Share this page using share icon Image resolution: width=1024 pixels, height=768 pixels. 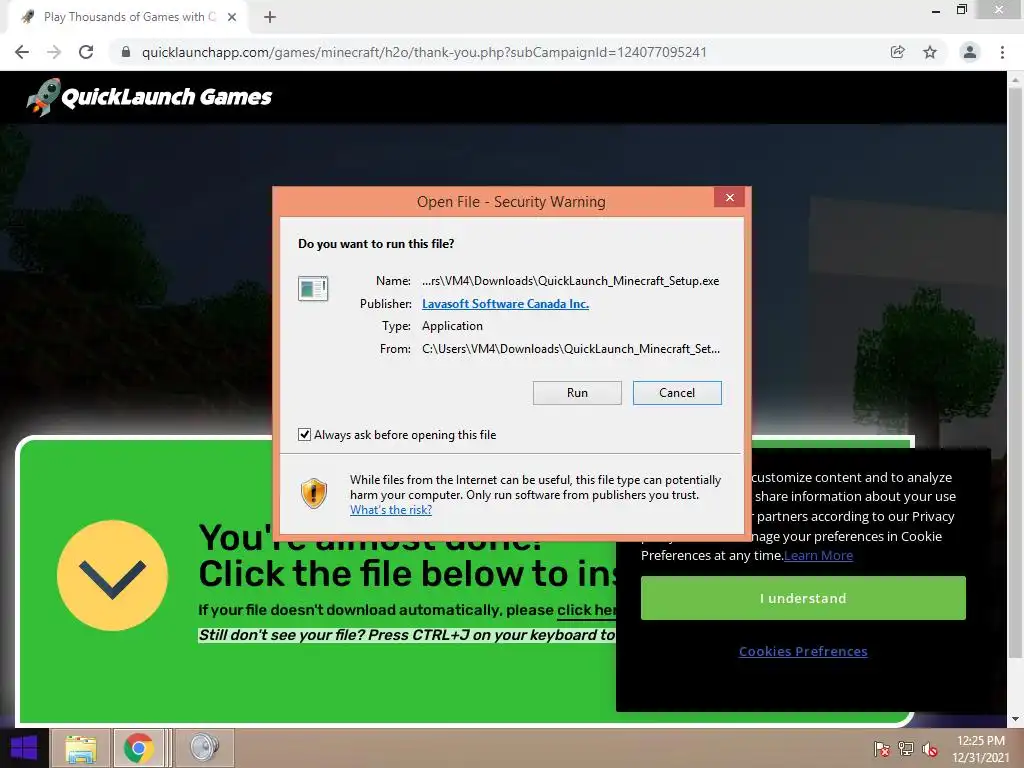click(897, 52)
